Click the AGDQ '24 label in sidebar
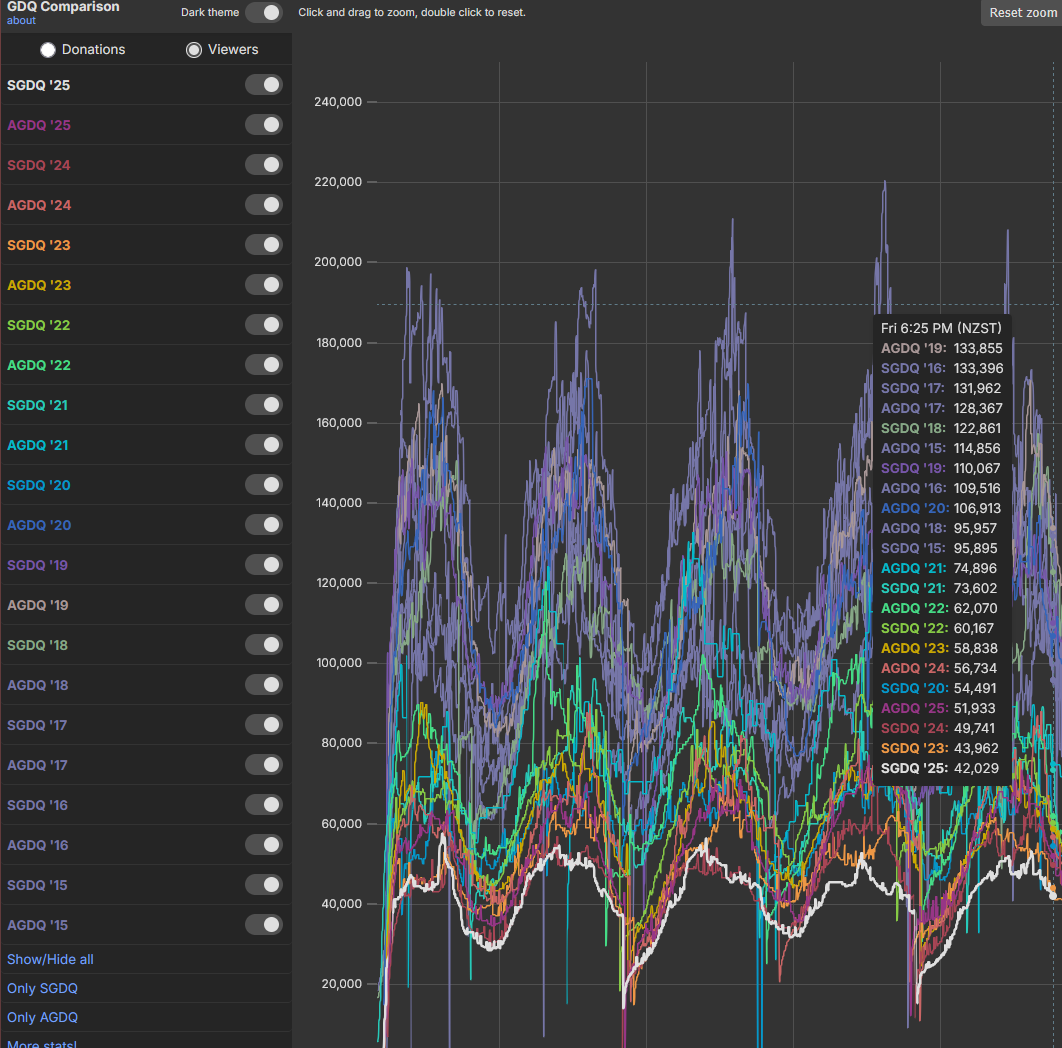 pos(39,205)
